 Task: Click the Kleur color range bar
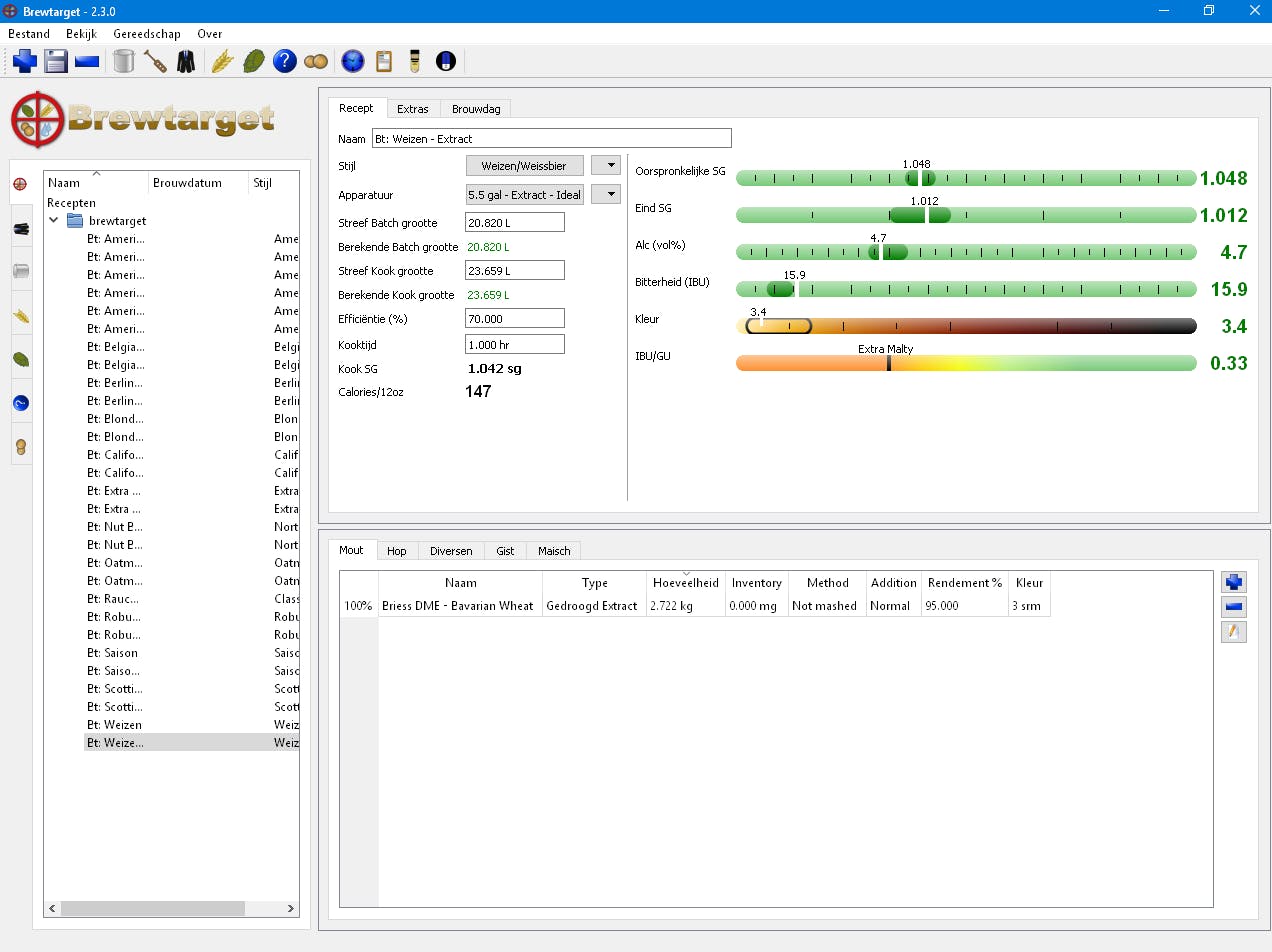pos(965,326)
